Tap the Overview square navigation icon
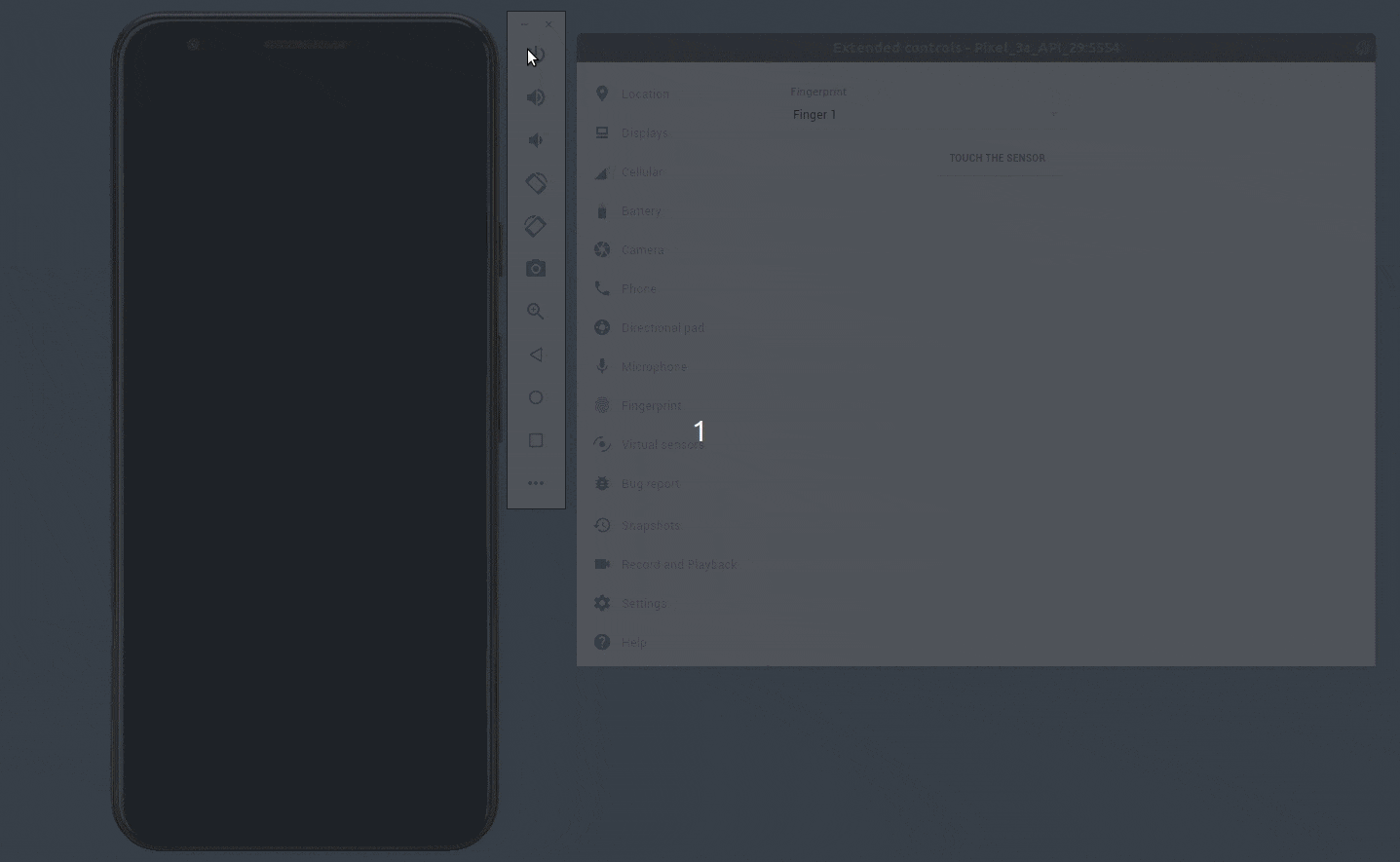Viewport: 1400px width, 862px height. point(536,440)
